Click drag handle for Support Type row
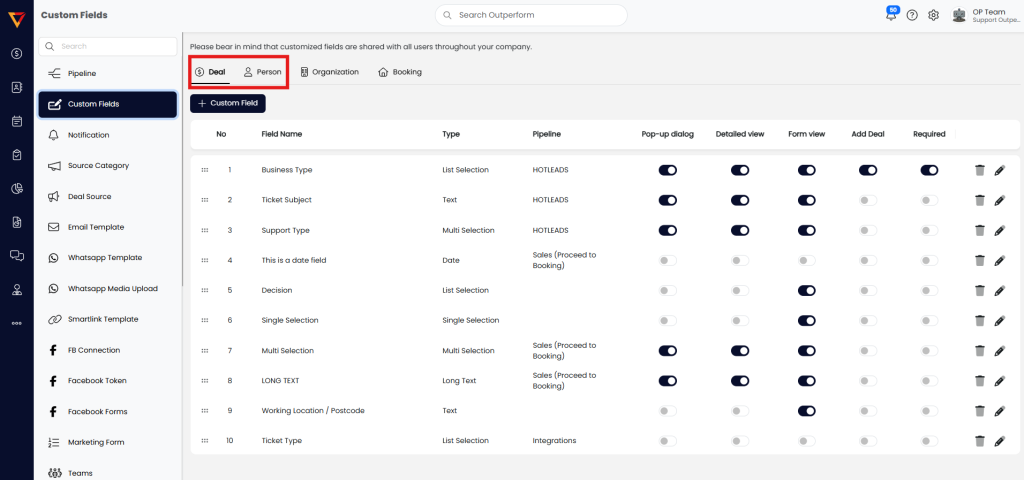The width and height of the screenshot is (1024, 480). pos(205,230)
